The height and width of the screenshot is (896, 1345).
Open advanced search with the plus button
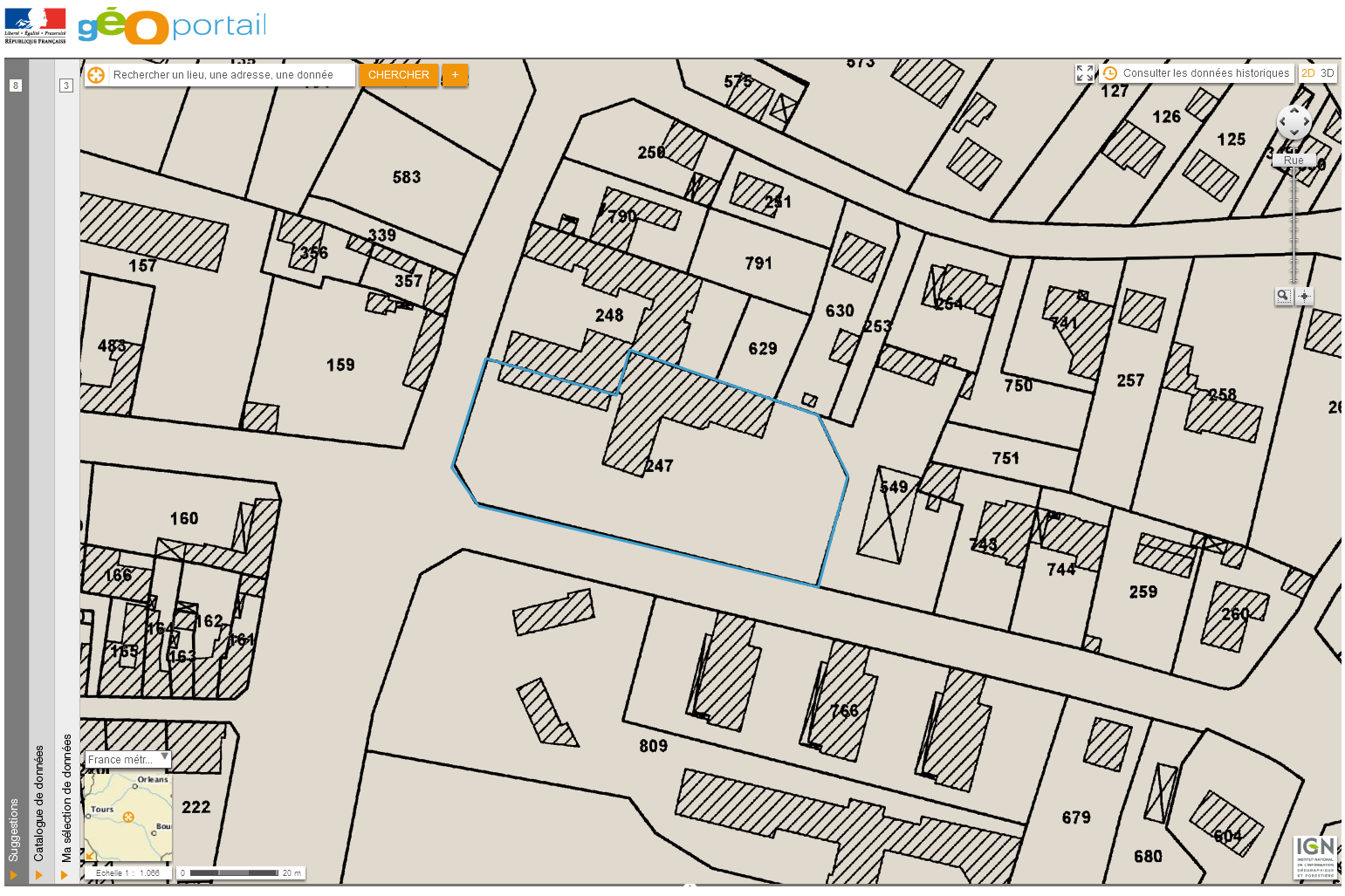tap(455, 75)
